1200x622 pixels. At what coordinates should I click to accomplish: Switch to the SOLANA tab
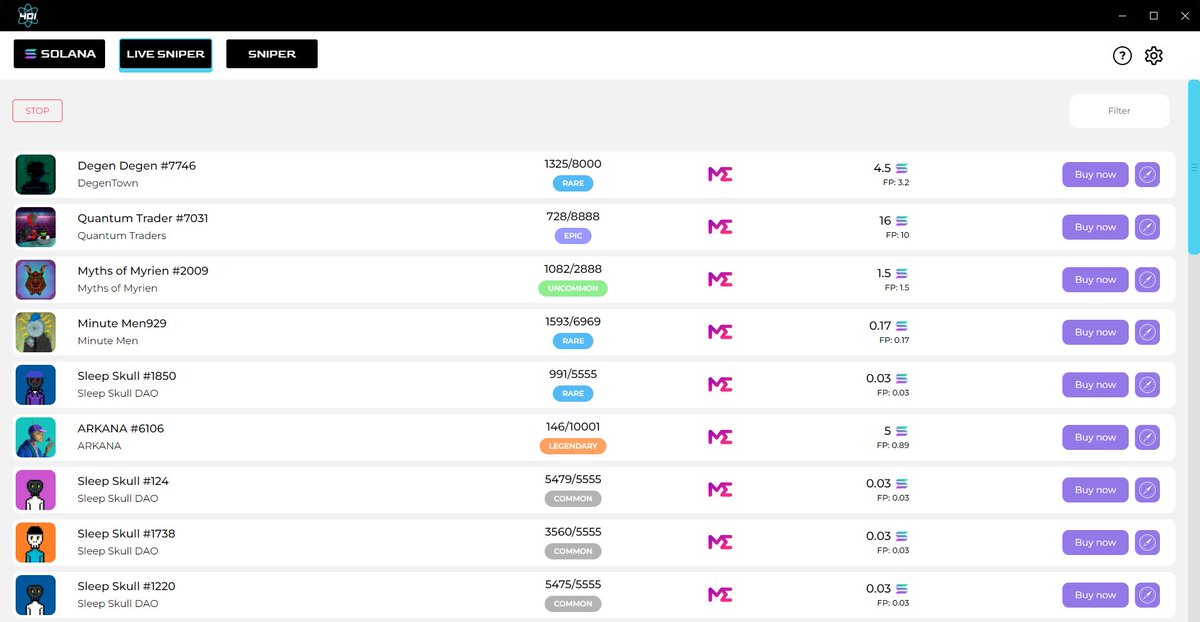[x=59, y=54]
